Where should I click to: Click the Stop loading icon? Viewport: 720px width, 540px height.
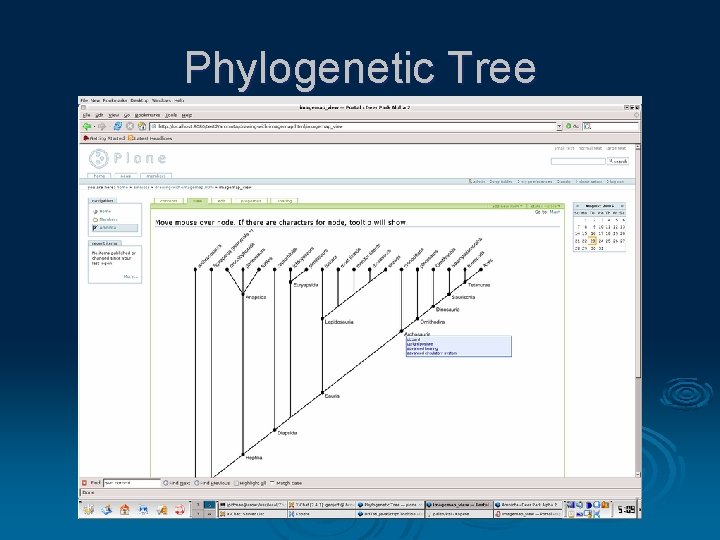[x=130, y=126]
